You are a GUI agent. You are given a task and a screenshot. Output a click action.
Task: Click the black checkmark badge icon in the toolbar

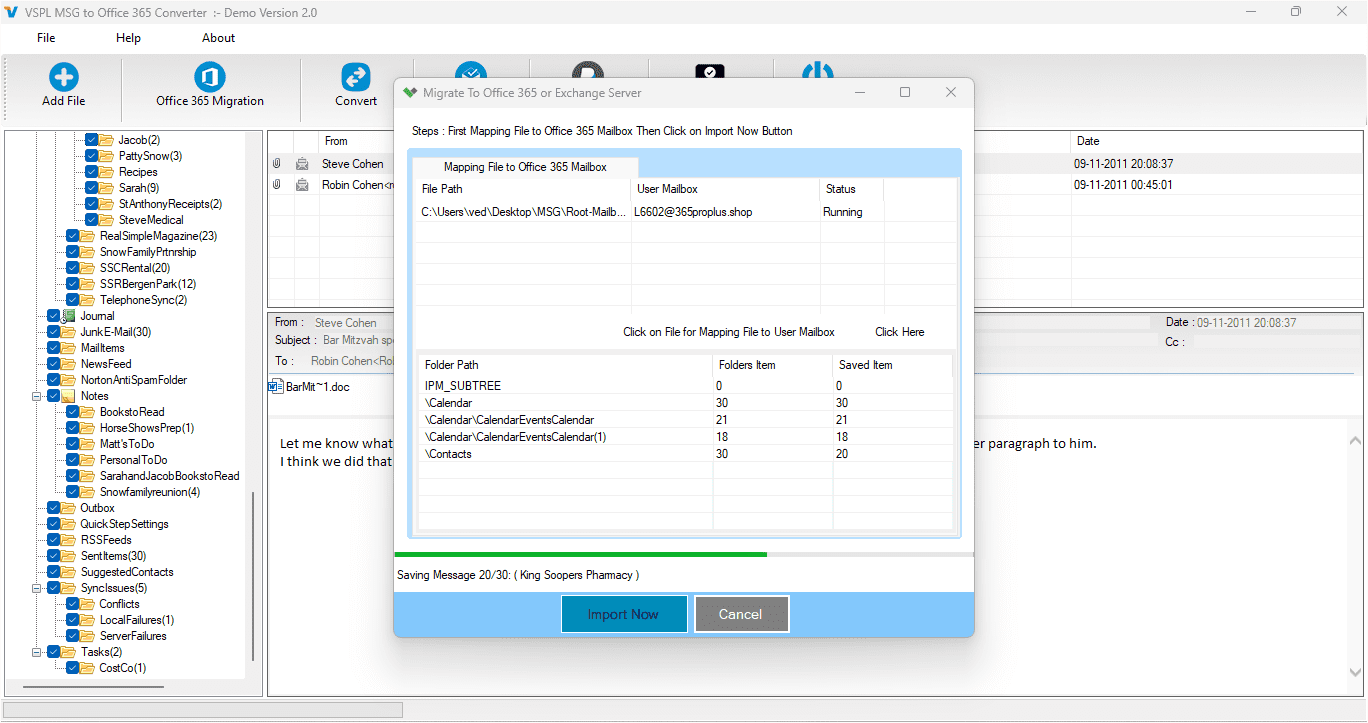(x=709, y=72)
